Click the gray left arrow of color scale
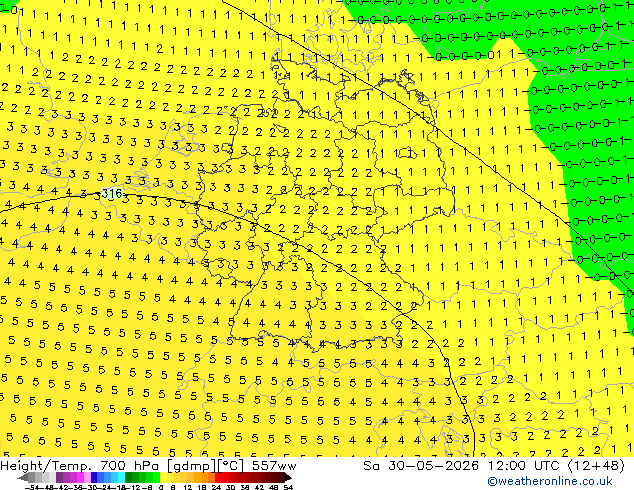This screenshot has width=634, height=490. [x=22, y=477]
